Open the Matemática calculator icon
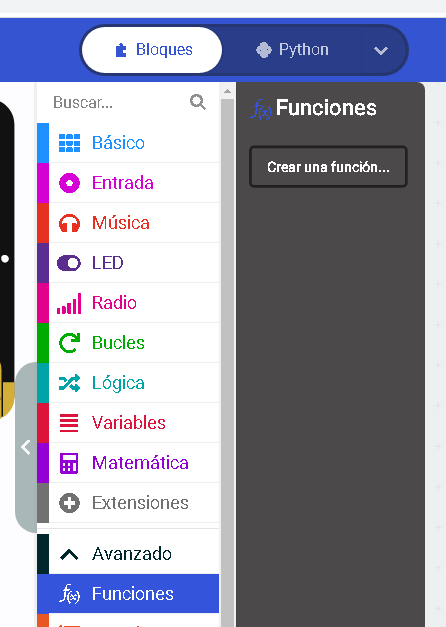The height and width of the screenshot is (627, 446). click(x=69, y=463)
